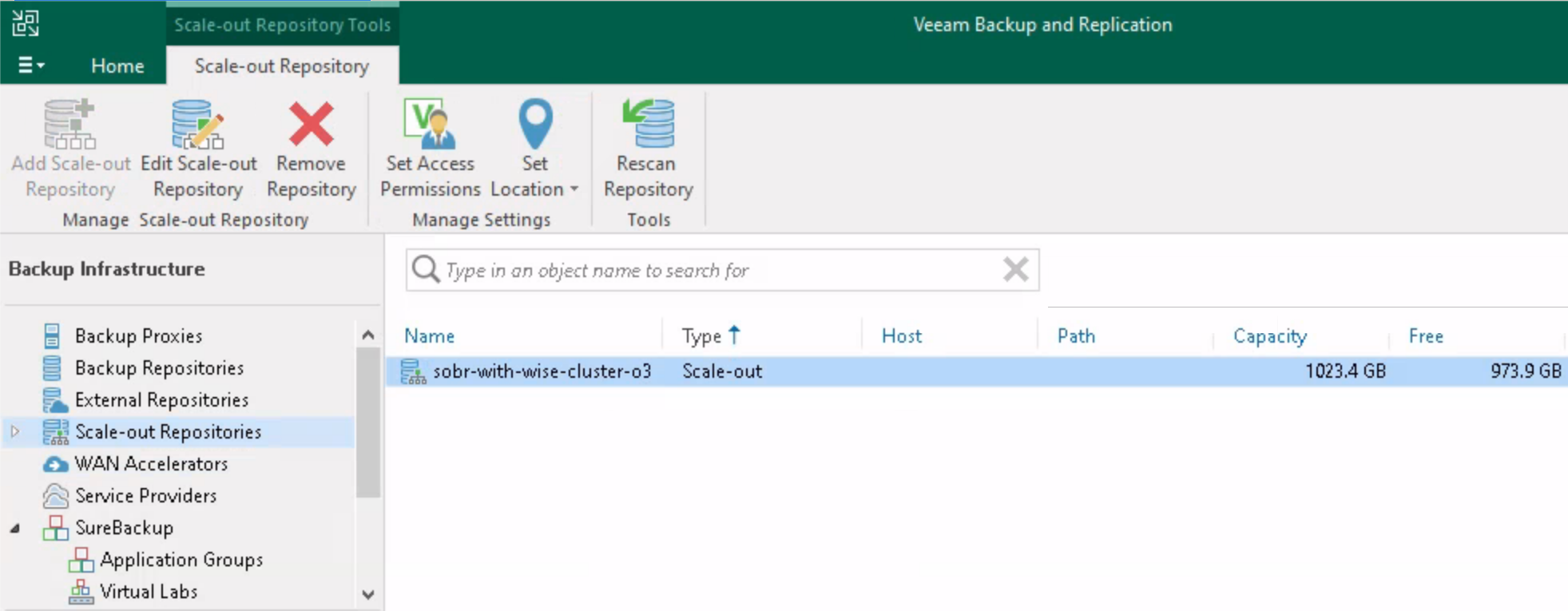
Task: Open Backup Repositories in the tree
Action: pos(159,368)
